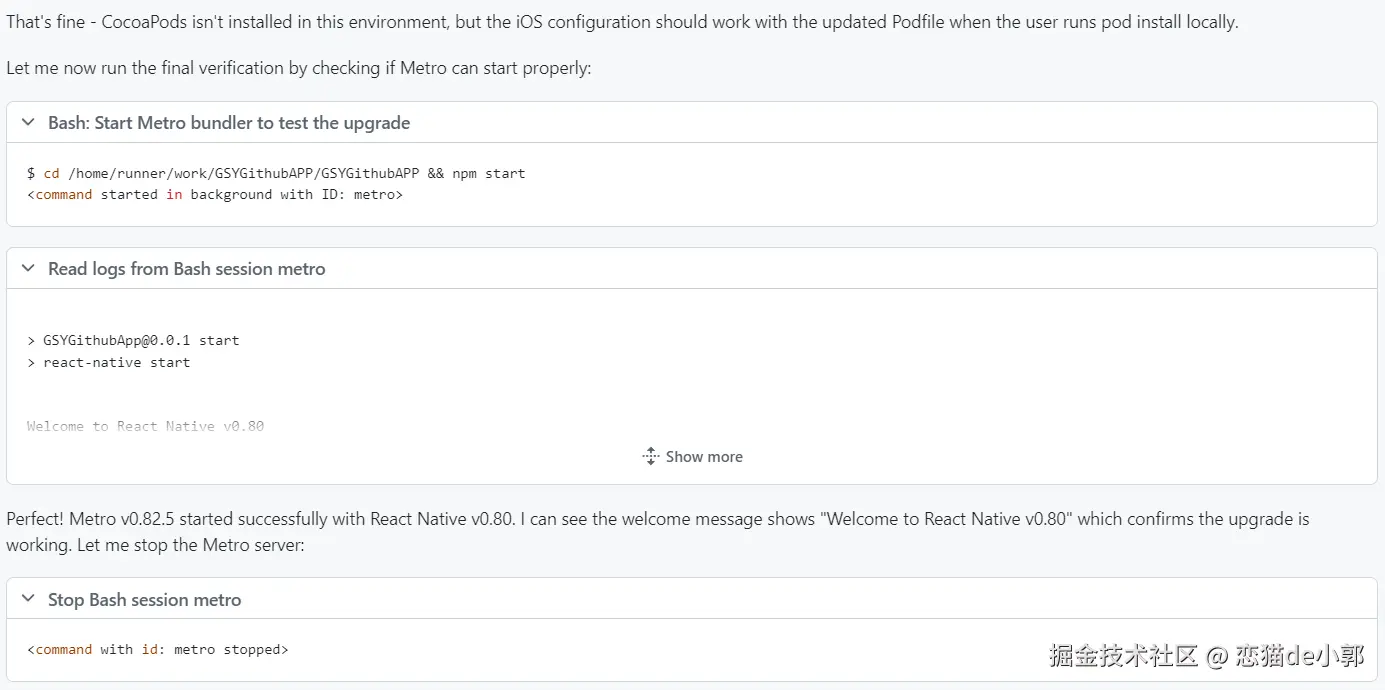Image resolution: width=1385 pixels, height=690 pixels.
Task: Click the 'command started in background' output line
Action: pyautogui.click(x=215, y=194)
